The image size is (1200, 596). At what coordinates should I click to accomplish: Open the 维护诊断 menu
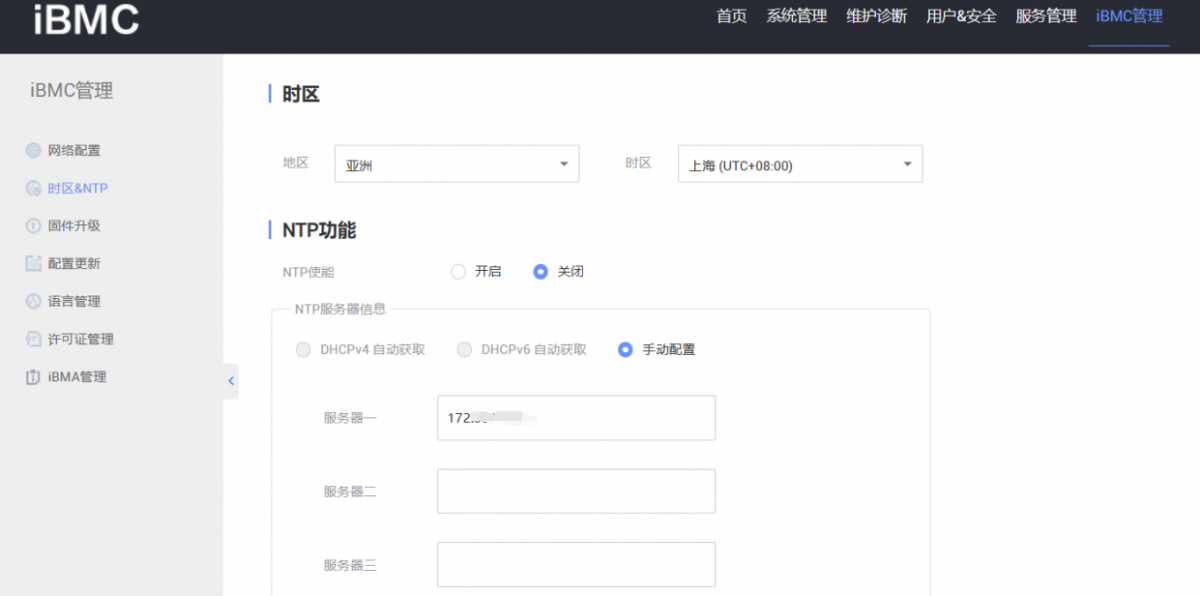[876, 16]
